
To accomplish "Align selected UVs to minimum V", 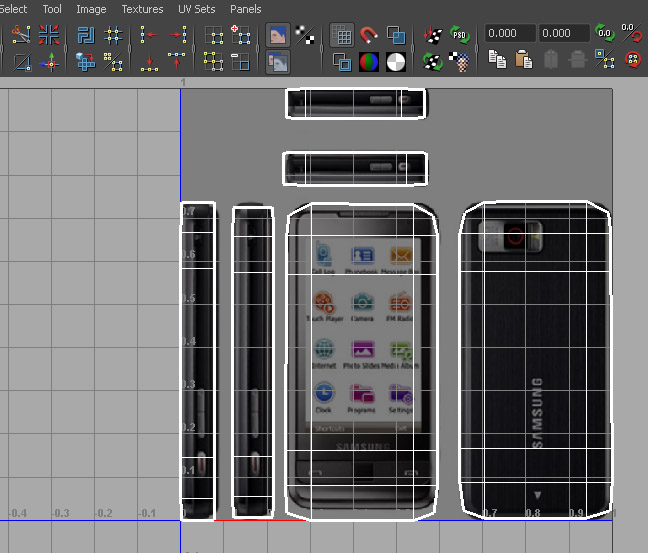I will point(149,62).
